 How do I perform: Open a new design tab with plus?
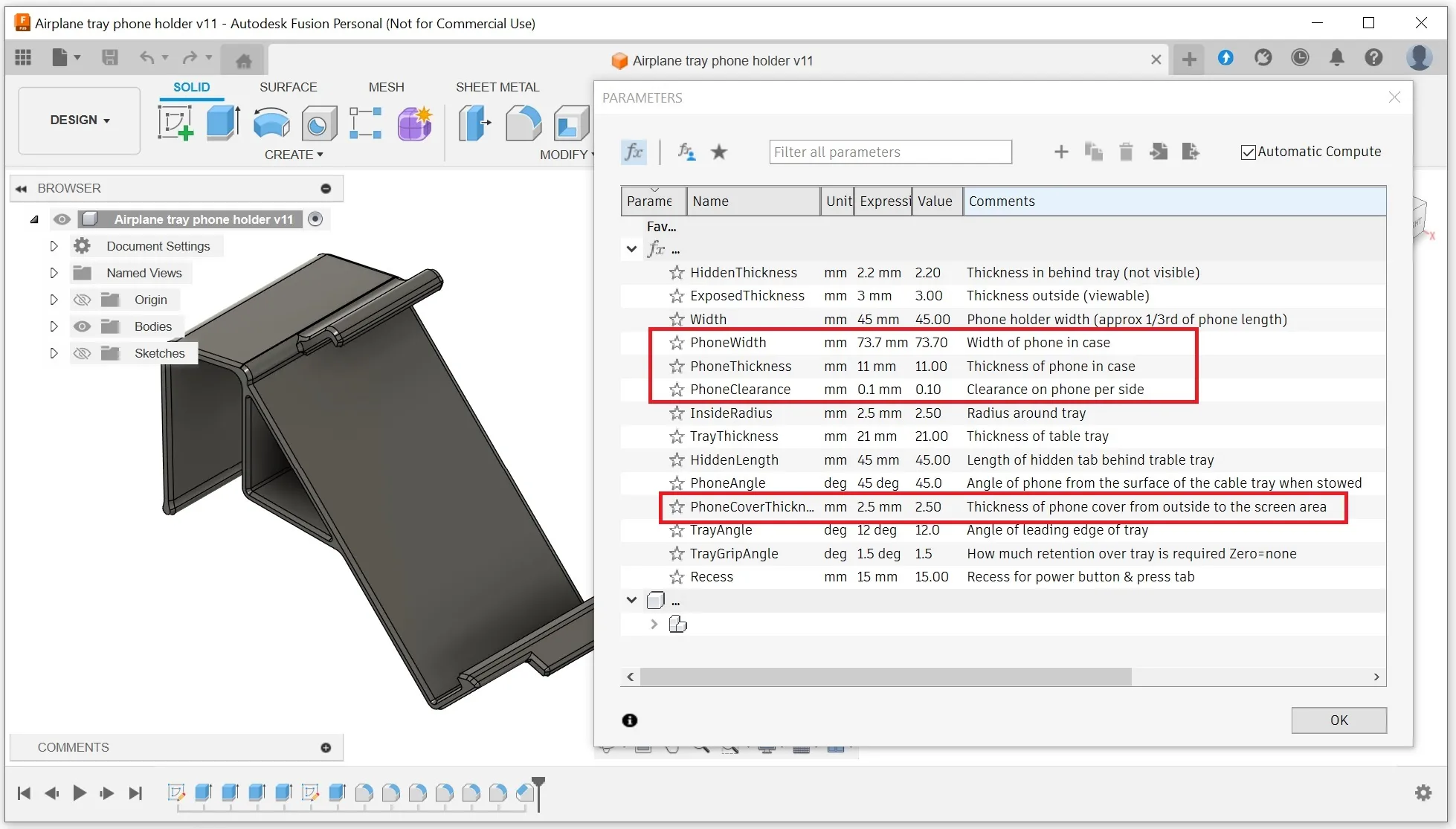click(1189, 59)
